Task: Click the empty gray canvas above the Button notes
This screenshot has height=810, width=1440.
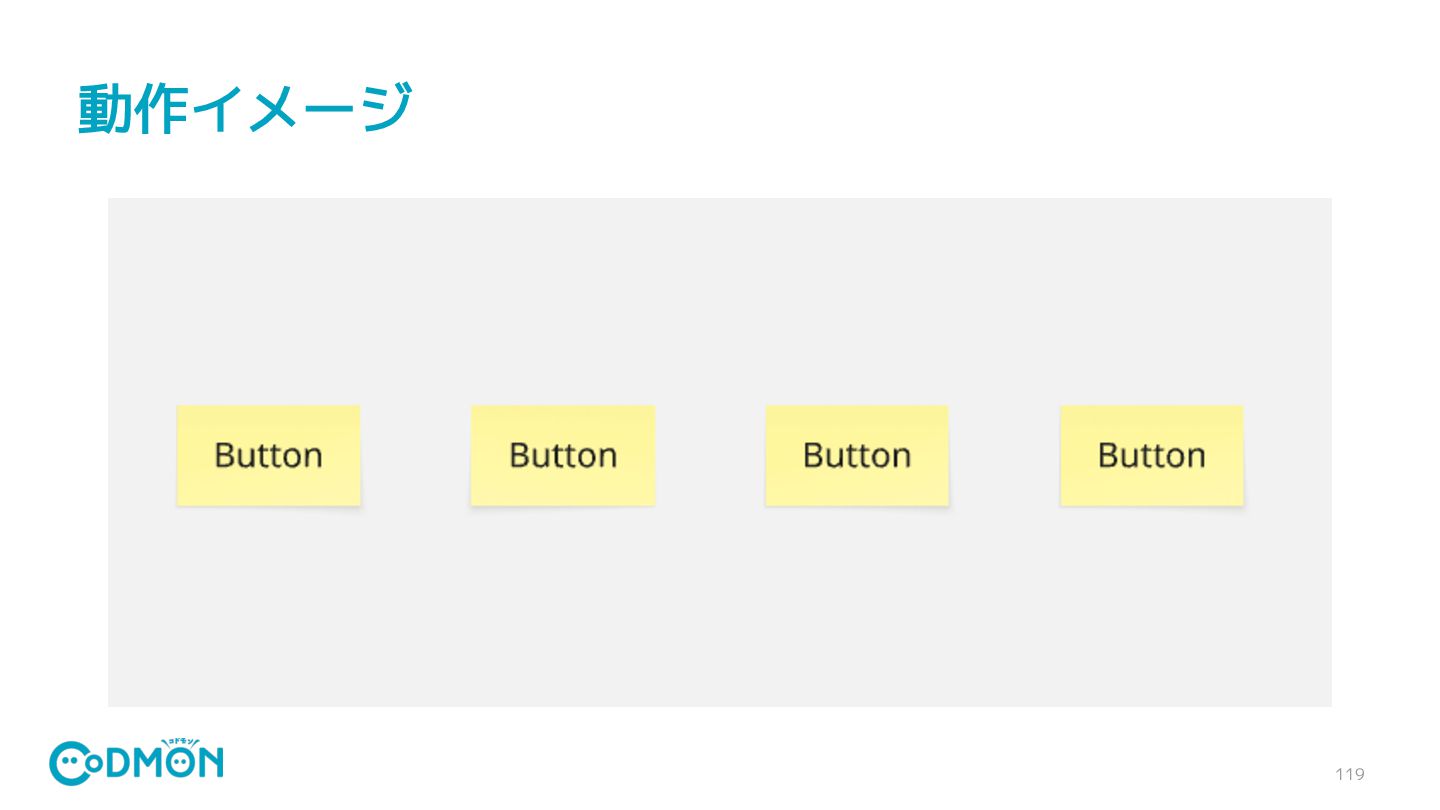Action: click(720, 300)
